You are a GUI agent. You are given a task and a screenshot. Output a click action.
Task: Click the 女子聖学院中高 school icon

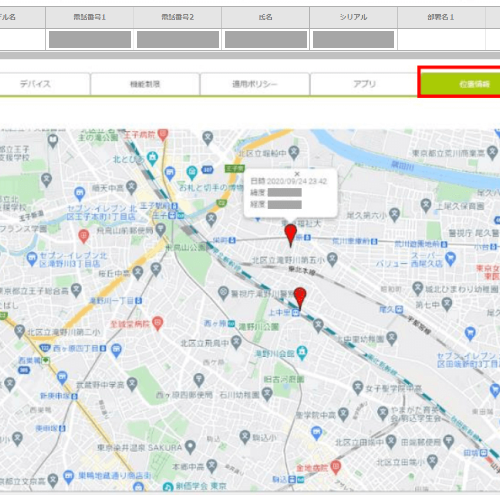click(x=358, y=387)
